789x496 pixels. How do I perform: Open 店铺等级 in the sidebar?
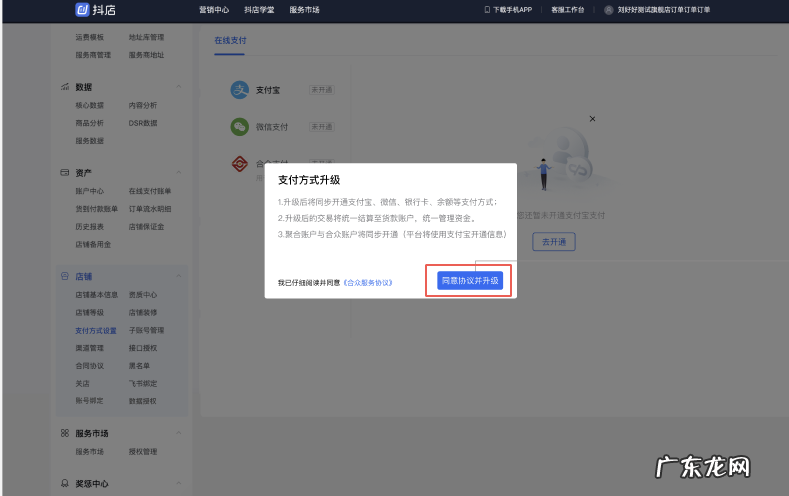[x=90, y=312]
